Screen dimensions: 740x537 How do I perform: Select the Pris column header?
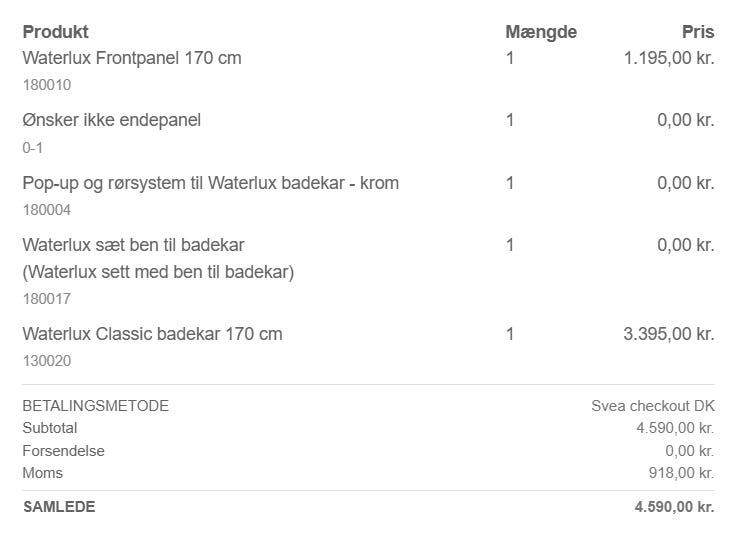697,32
